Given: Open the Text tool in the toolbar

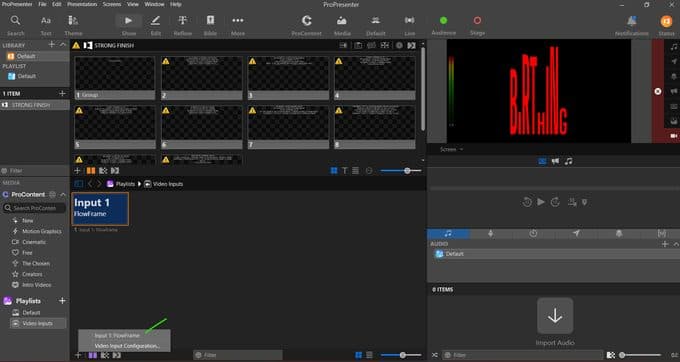Looking at the screenshot, I should pyautogui.click(x=46, y=25).
